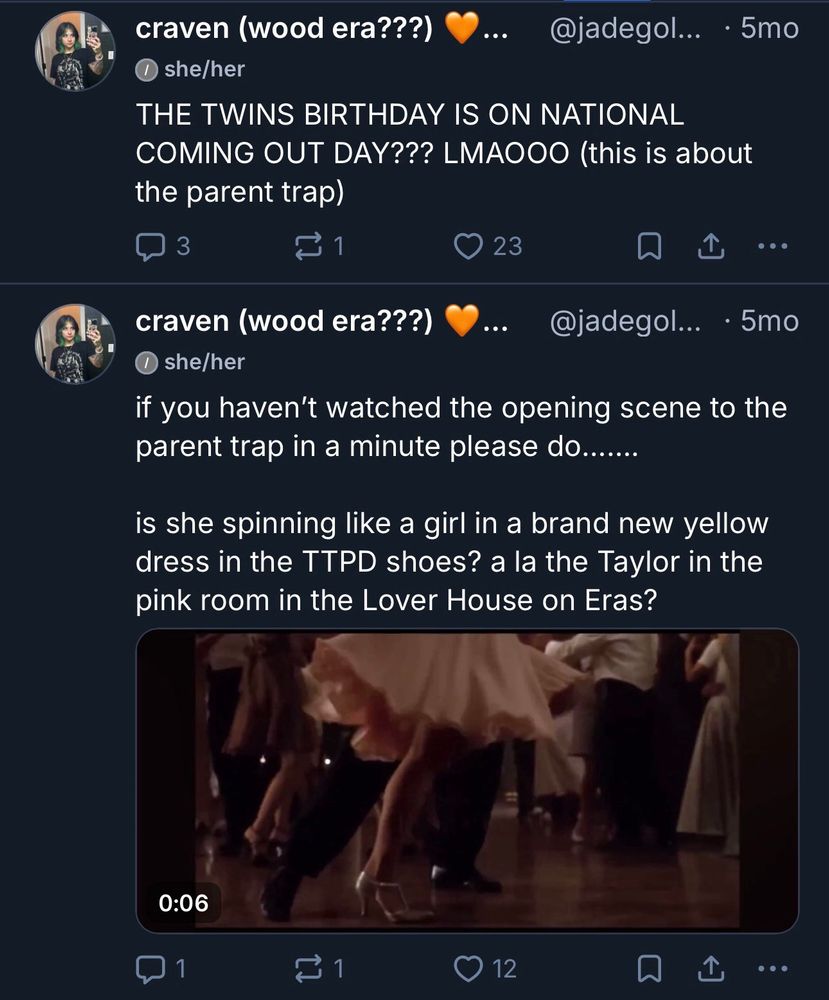
Task: Bookmark the Parent Trap opening scene post
Action: pos(650,967)
